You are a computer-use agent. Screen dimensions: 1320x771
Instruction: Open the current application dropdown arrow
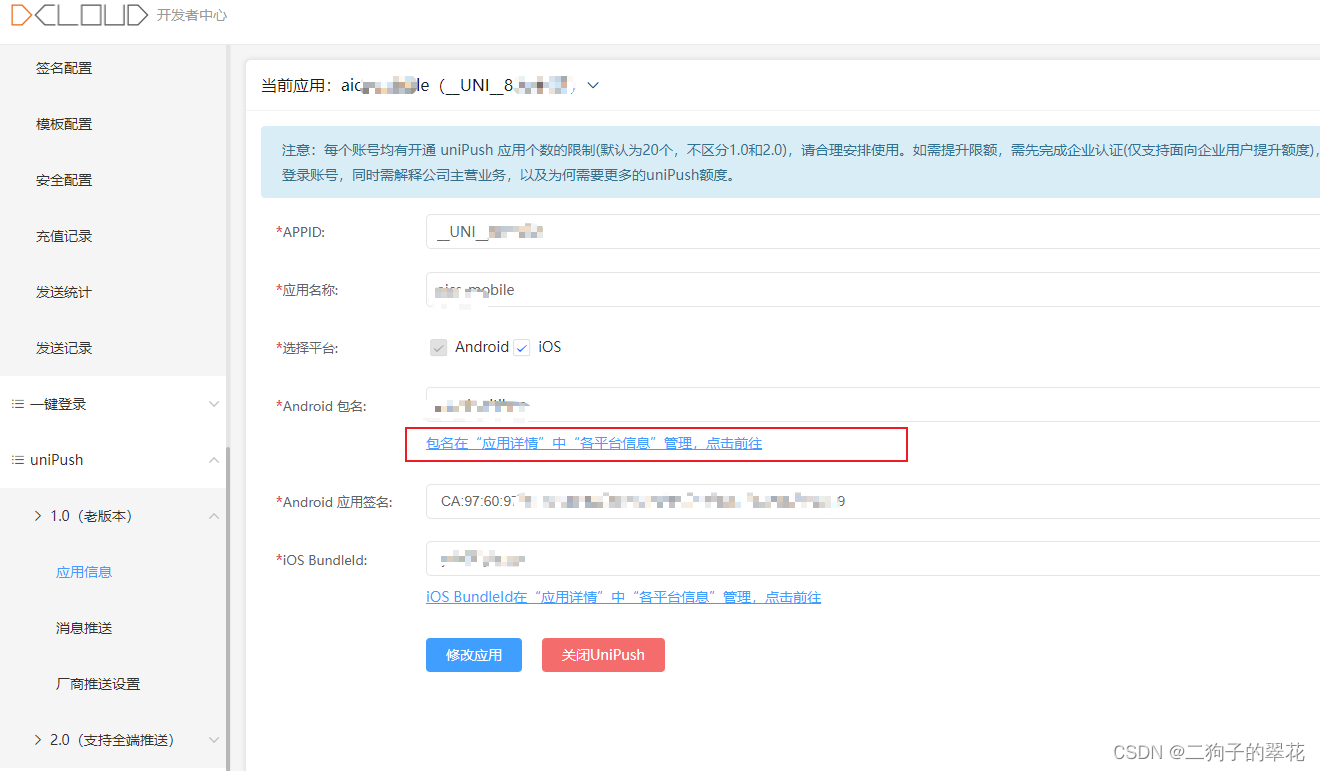(x=593, y=86)
